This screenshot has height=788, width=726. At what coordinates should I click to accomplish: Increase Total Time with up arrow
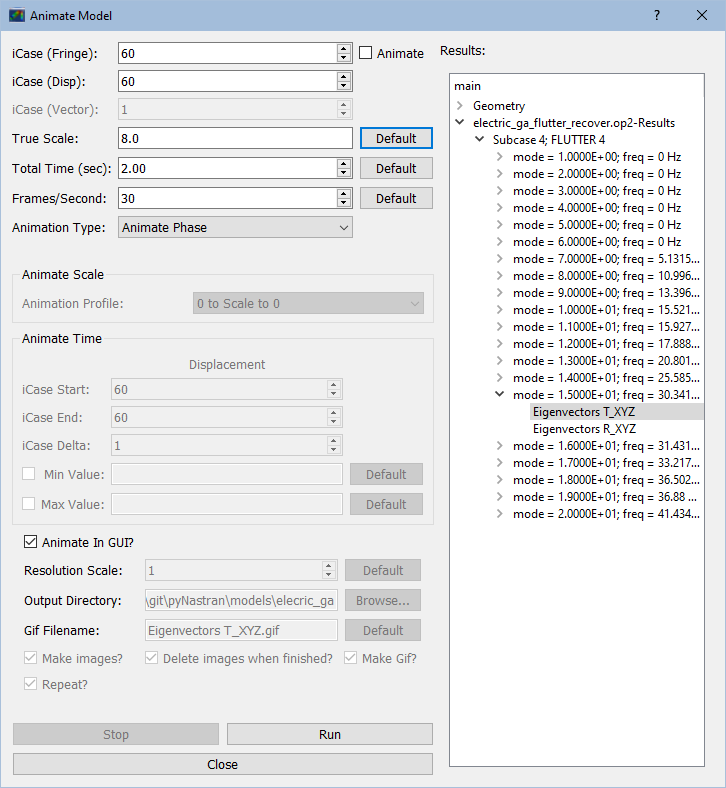click(x=344, y=164)
